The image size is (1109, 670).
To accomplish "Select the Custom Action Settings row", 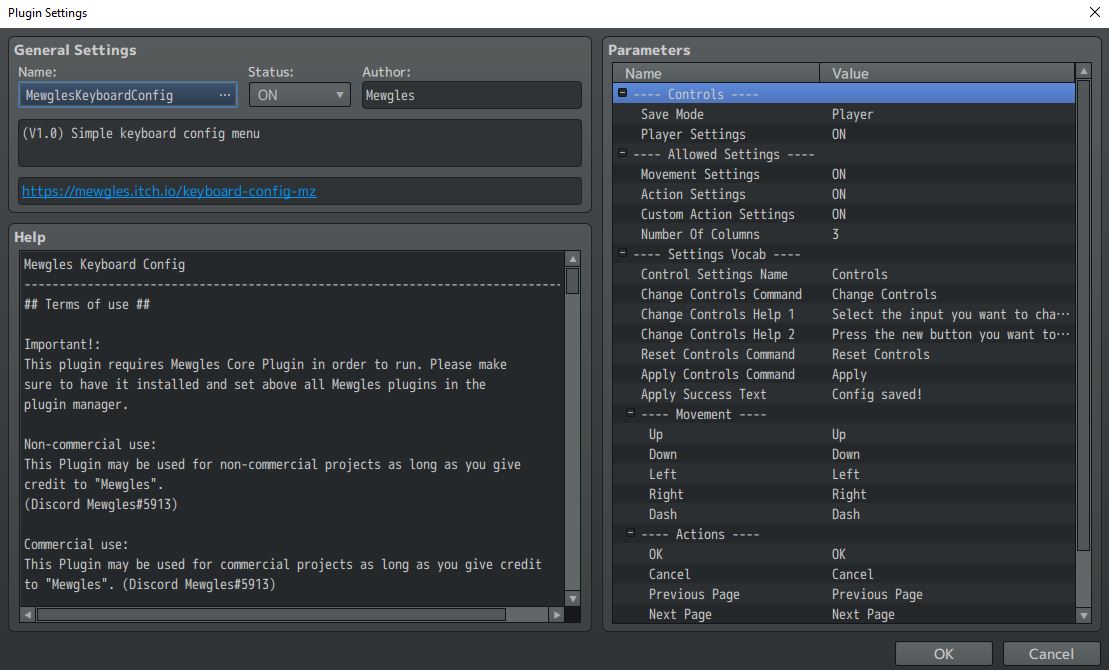I will point(844,214).
